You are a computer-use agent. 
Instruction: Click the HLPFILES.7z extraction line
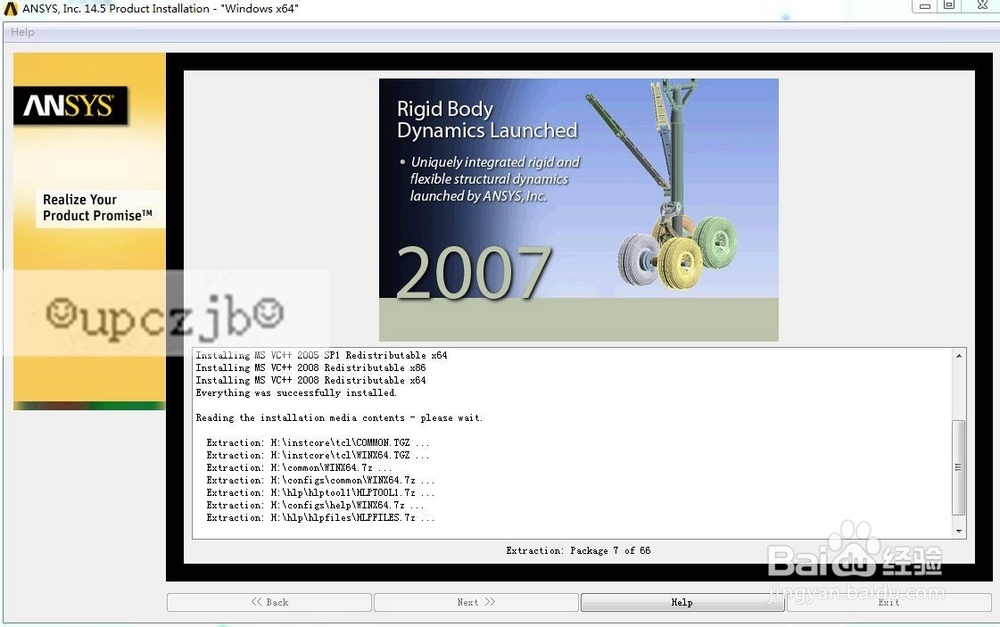tap(320, 518)
